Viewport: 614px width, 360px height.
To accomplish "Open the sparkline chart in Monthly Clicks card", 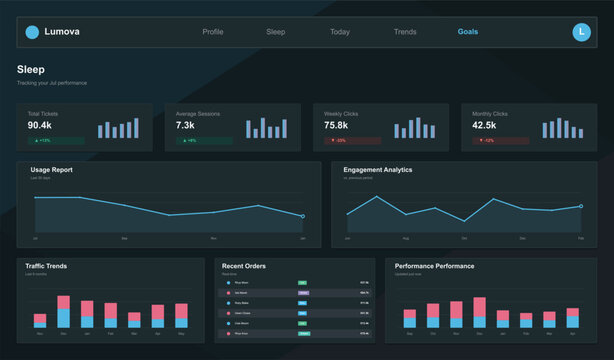I will click(x=563, y=128).
